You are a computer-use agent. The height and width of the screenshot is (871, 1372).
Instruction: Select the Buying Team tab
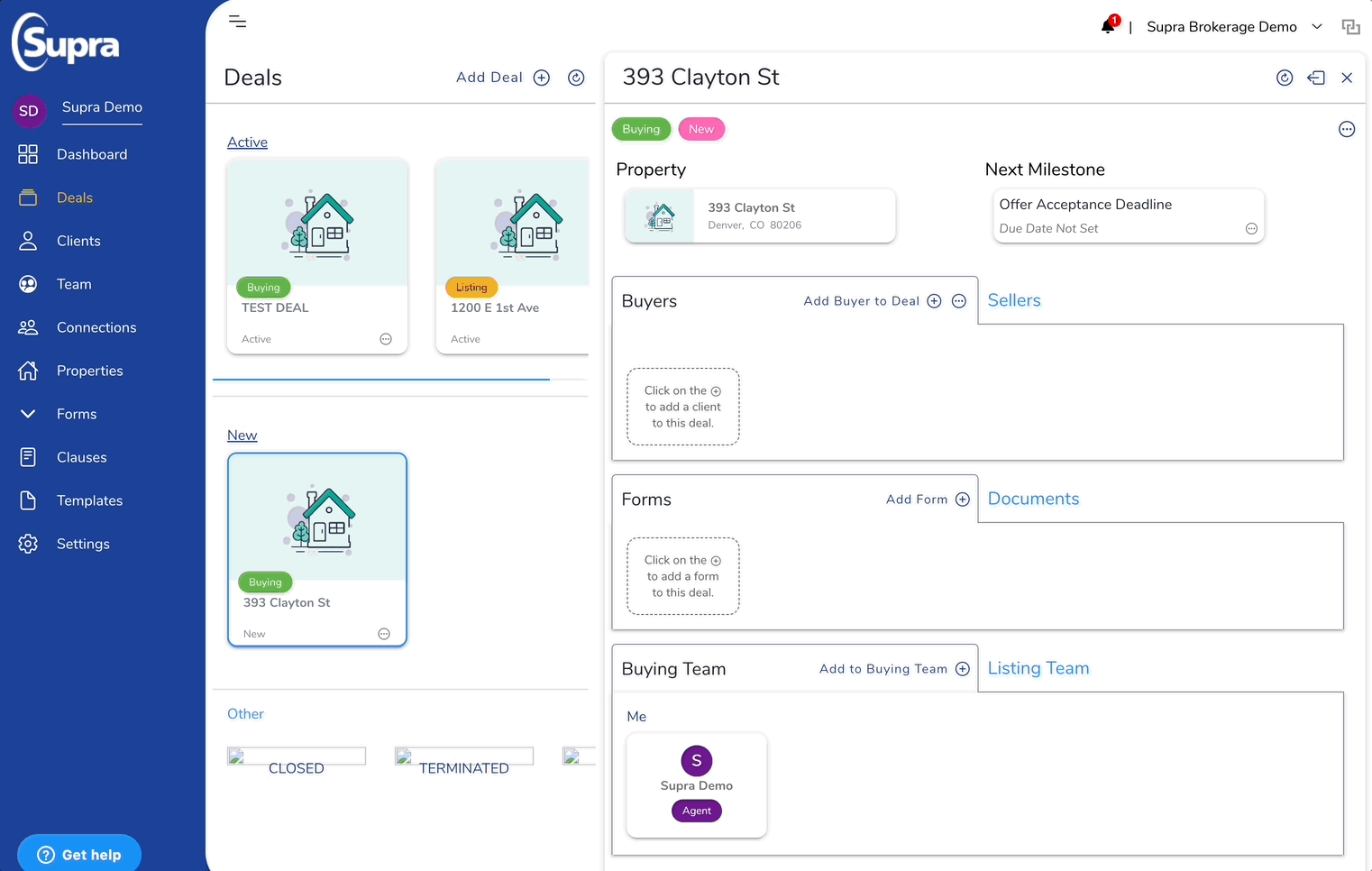(x=673, y=669)
